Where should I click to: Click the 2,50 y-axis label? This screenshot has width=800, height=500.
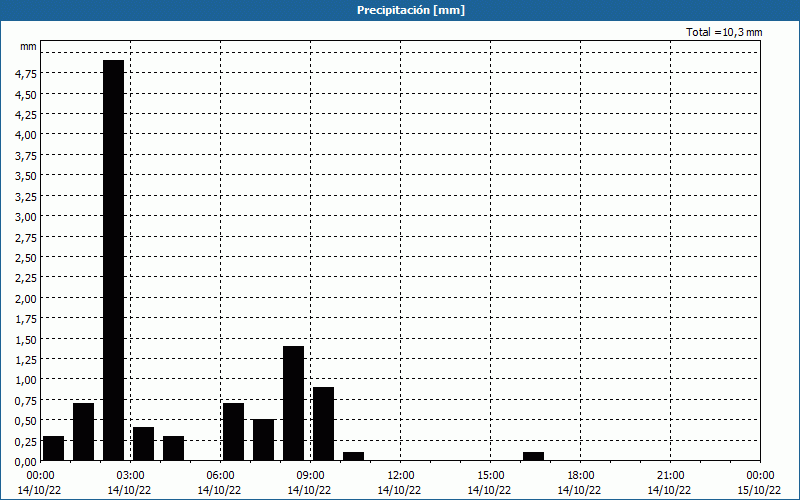tap(26, 258)
